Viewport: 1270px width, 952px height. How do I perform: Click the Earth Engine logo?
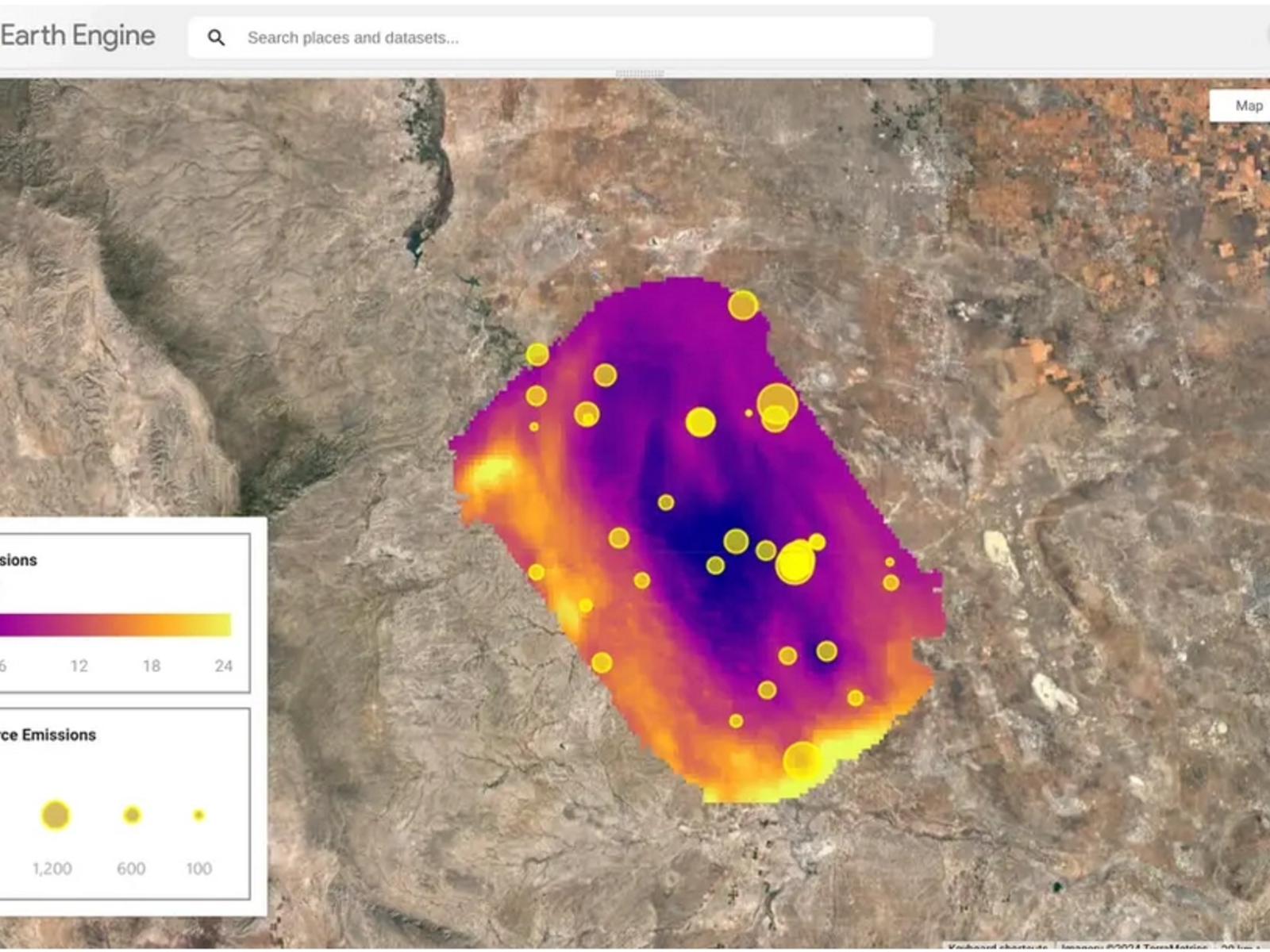(x=78, y=36)
